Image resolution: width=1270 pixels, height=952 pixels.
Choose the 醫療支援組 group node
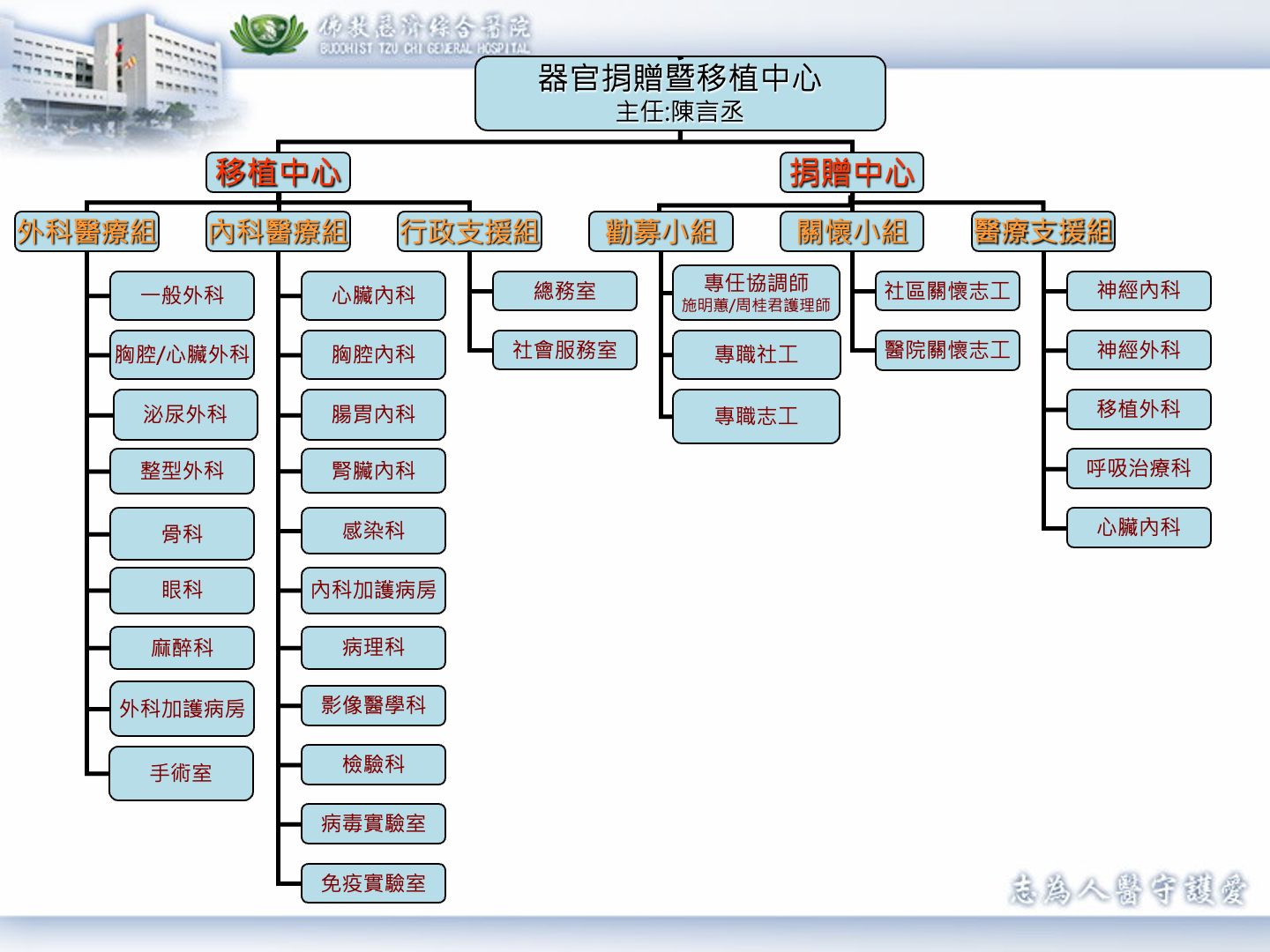click(x=1043, y=232)
